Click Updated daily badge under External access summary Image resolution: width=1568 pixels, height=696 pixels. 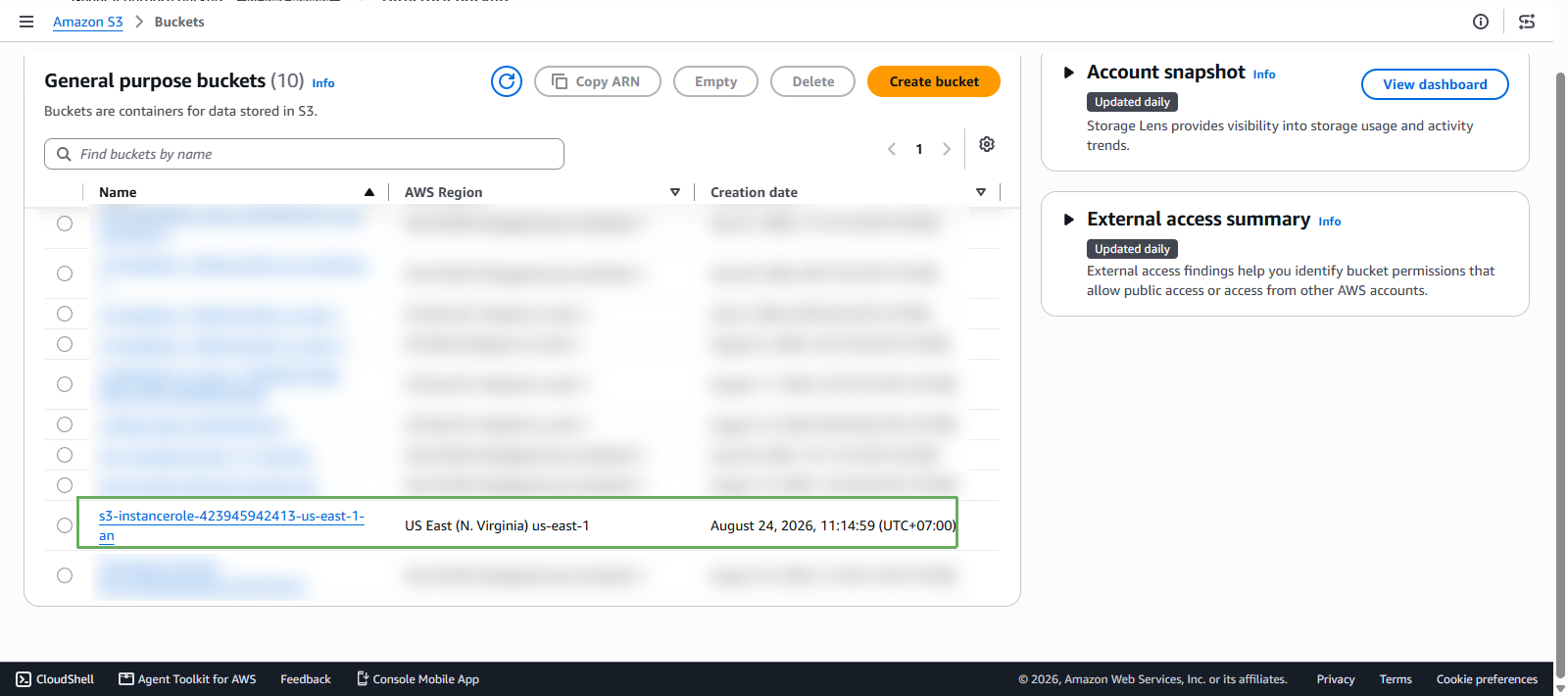[x=1132, y=249]
